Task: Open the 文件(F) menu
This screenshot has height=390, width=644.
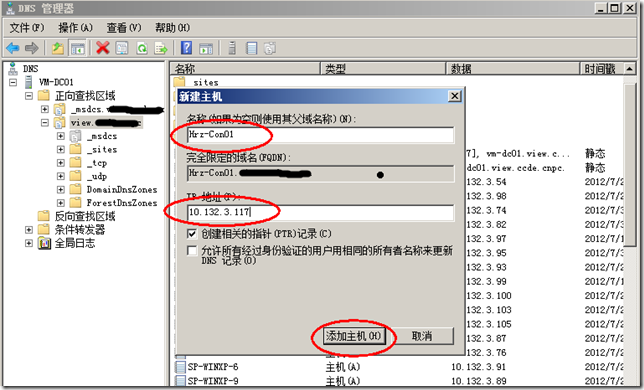Action: coord(27,28)
